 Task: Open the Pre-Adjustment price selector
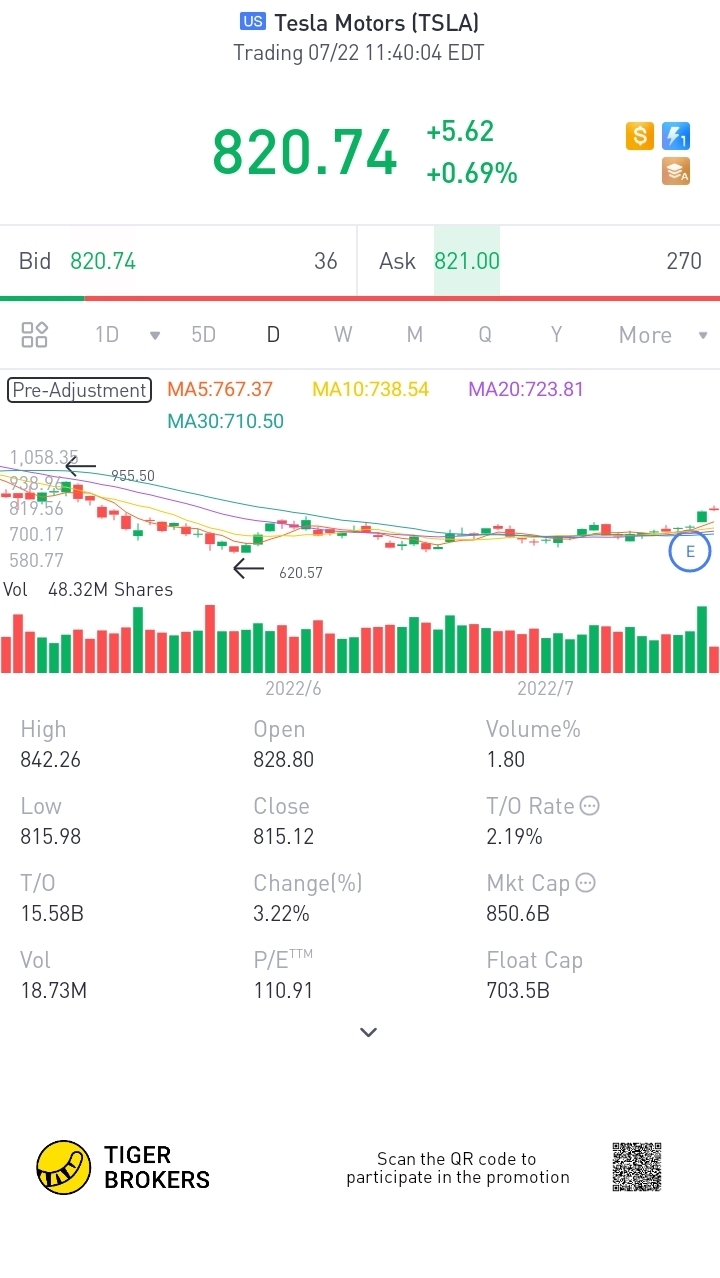[79, 390]
